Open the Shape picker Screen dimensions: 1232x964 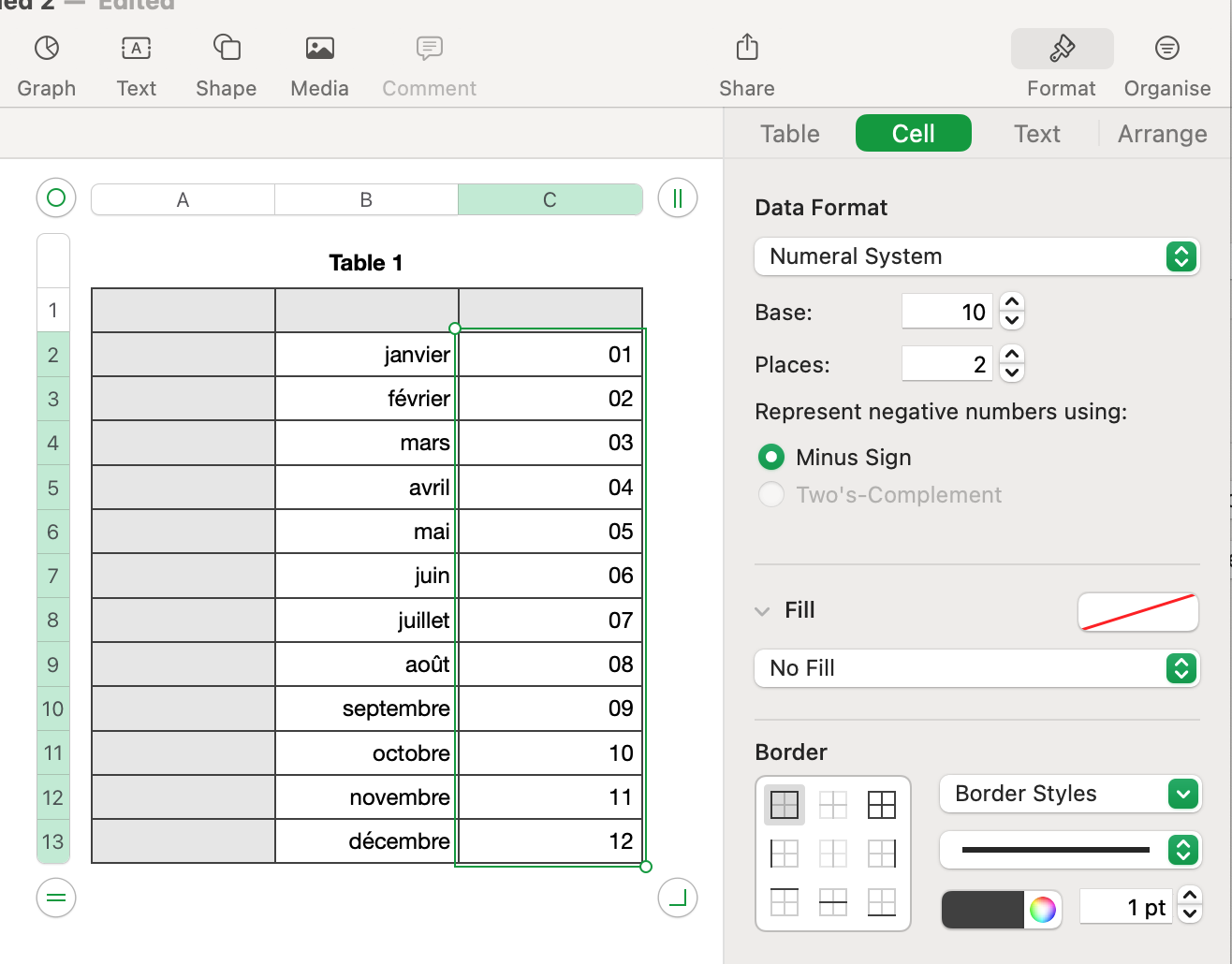pos(226,63)
